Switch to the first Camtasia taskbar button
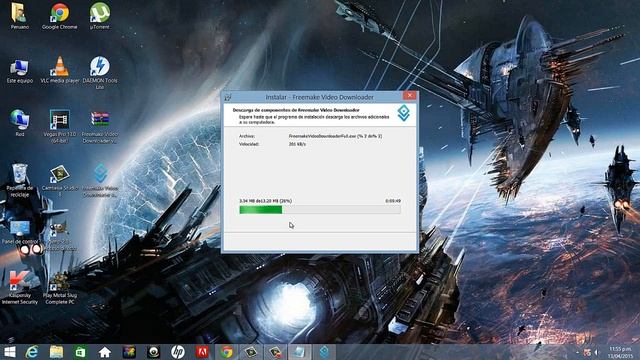640x360 pixels. (251, 352)
